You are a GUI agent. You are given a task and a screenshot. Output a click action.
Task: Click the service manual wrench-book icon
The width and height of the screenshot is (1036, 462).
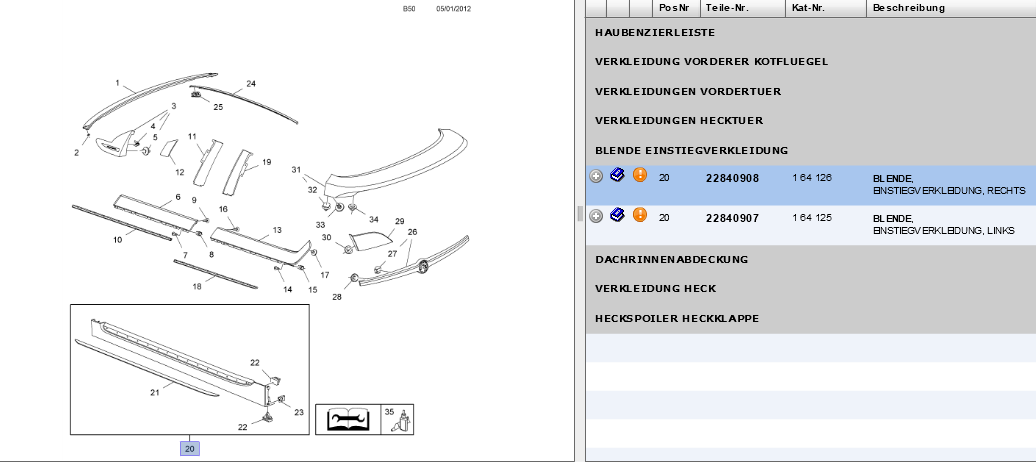[x=345, y=419]
